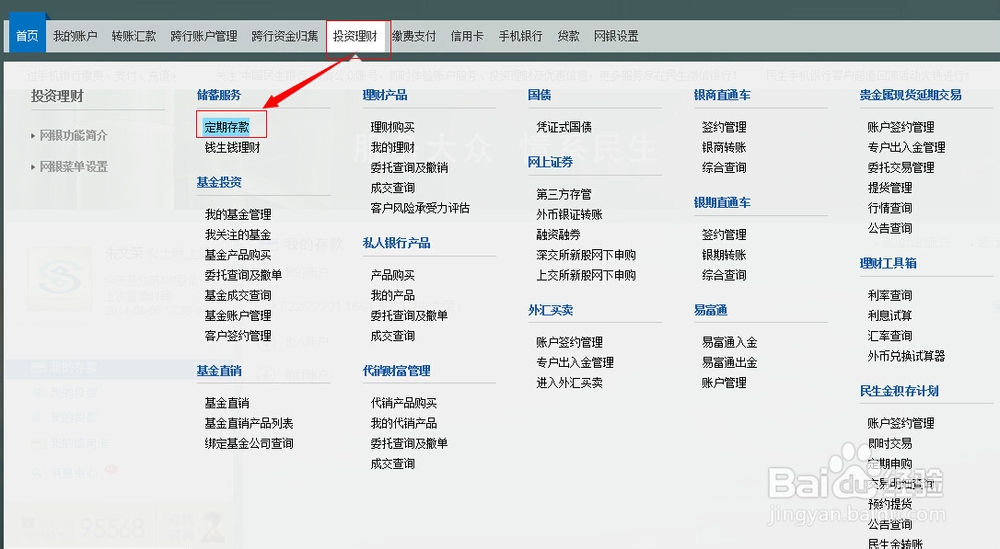Click 外币银证转账
This screenshot has width=1000, height=549.
point(570,214)
